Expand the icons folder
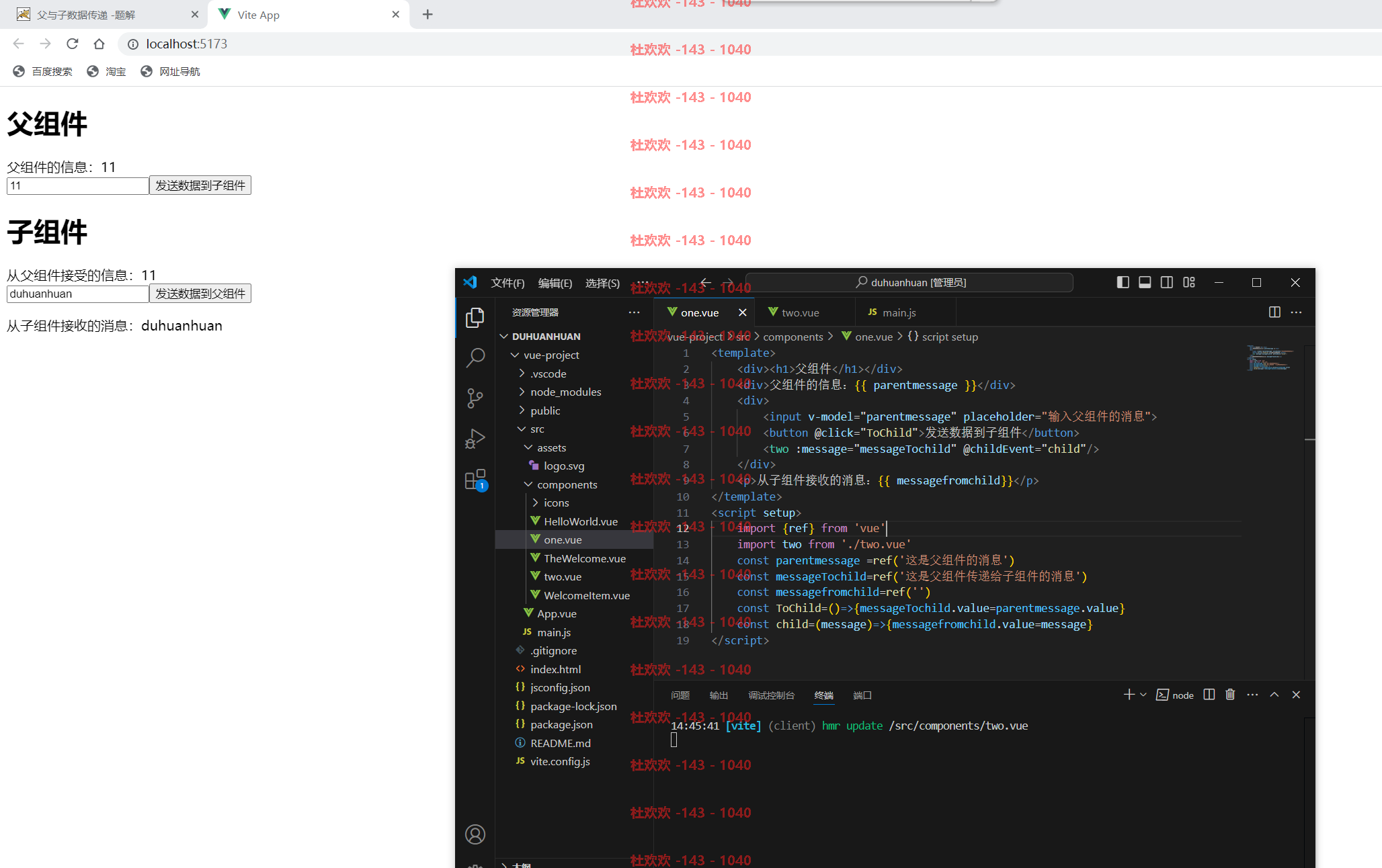Image resolution: width=1382 pixels, height=868 pixels. [575, 503]
